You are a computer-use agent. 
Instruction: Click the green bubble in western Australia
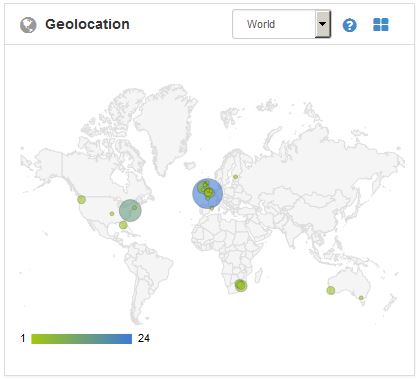(330, 290)
